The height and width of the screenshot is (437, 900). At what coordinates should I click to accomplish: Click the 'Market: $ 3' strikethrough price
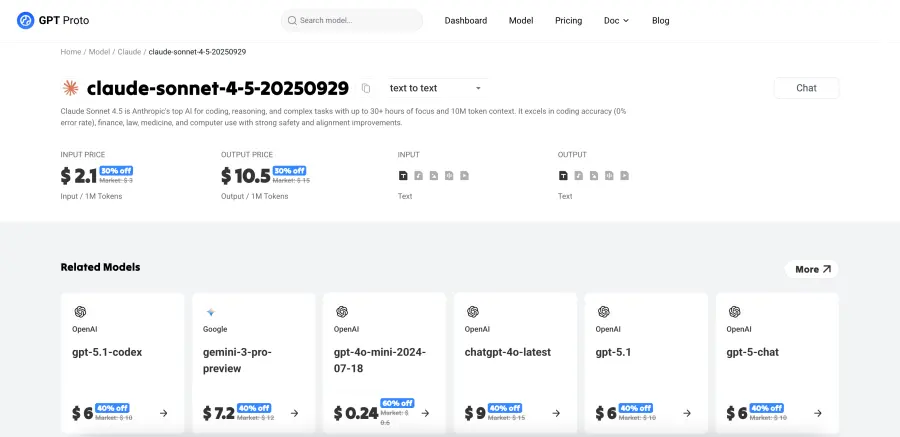tap(116, 180)
